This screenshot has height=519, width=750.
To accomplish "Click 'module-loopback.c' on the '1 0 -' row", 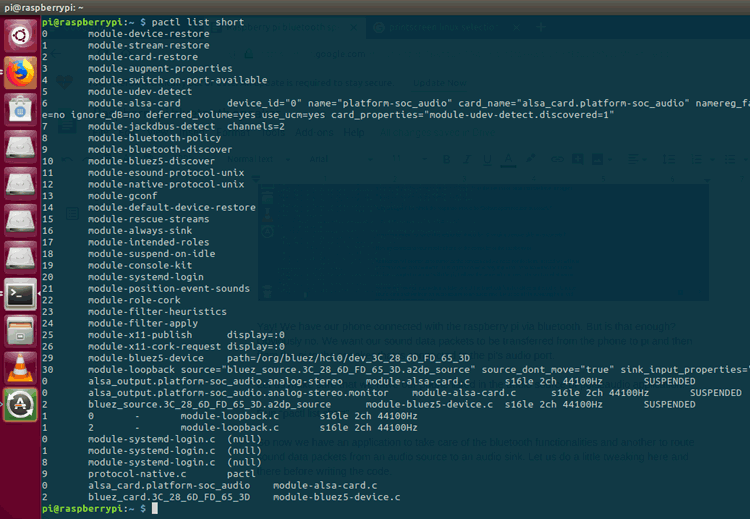I will 230,416.
